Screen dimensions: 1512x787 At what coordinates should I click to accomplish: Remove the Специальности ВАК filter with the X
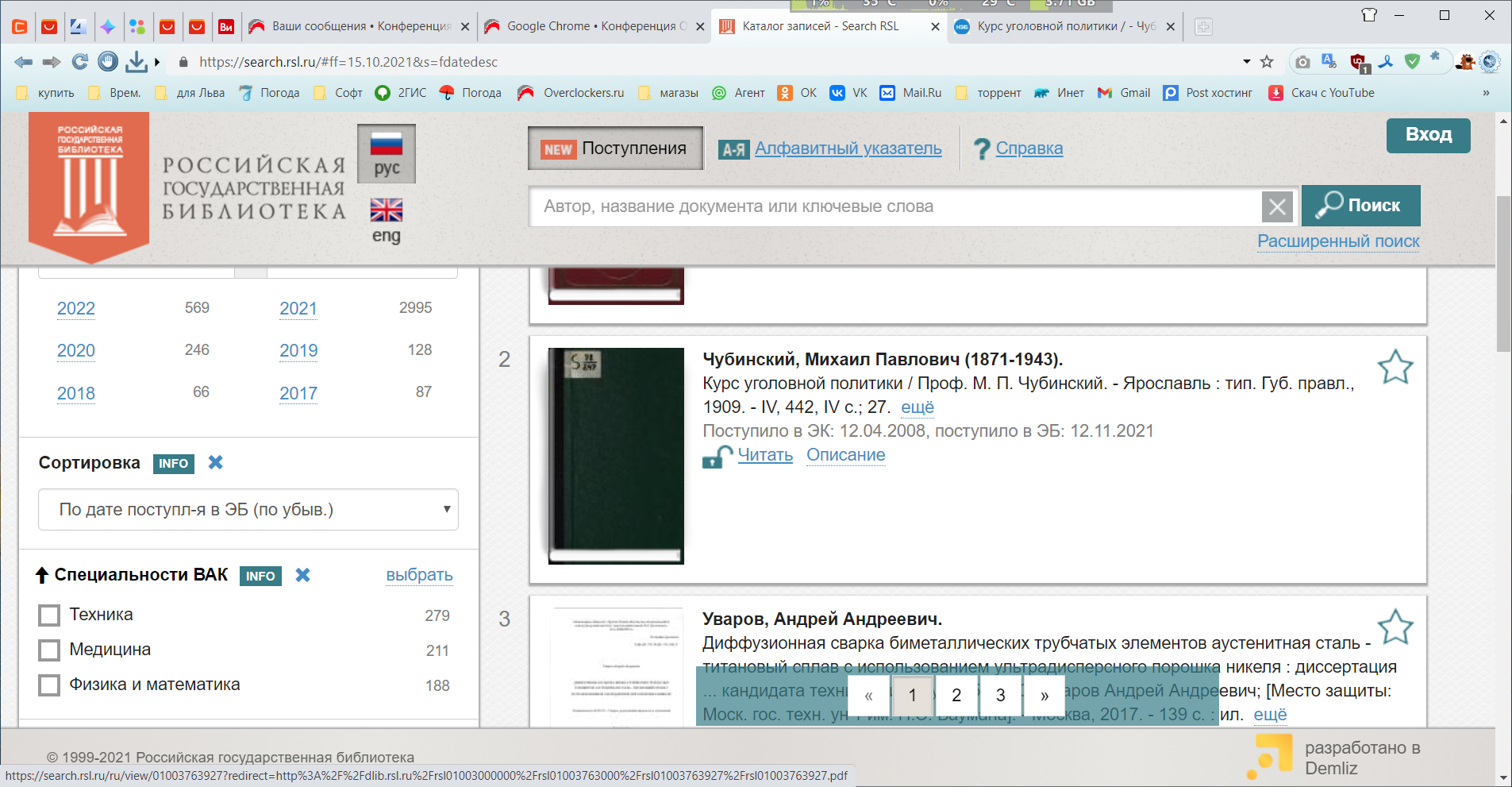[302, 575]
